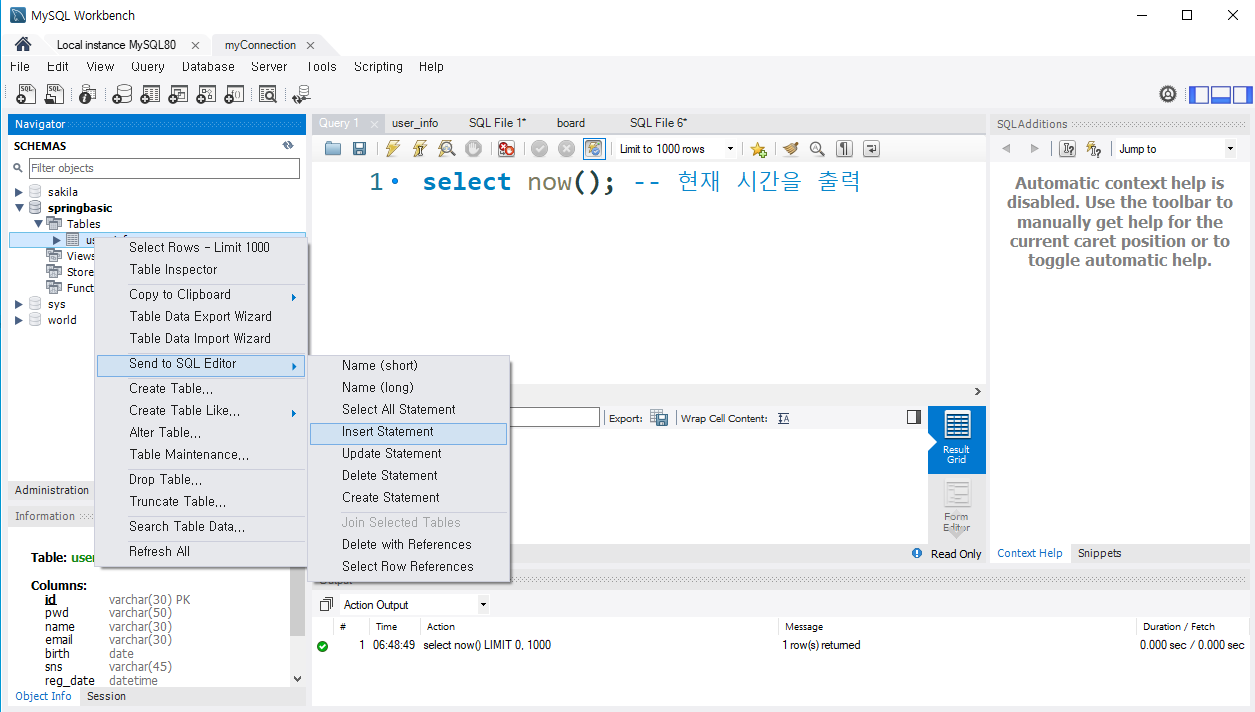The height and width of the screenshot is (712, 1255).
Task: Open SQL script file toolbar icon
Action: (x=55, y=94)
